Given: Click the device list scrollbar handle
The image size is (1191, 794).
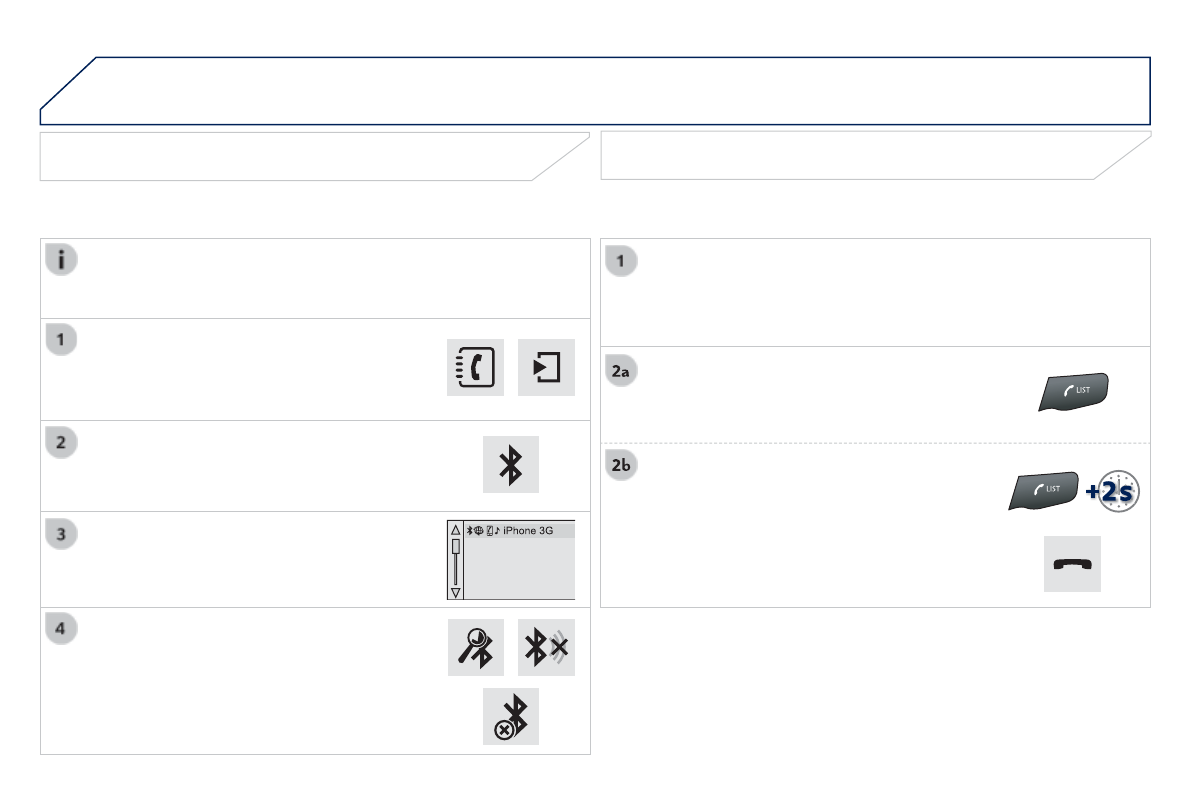Looking at the screenshot, I should click(x=456, y=548).
